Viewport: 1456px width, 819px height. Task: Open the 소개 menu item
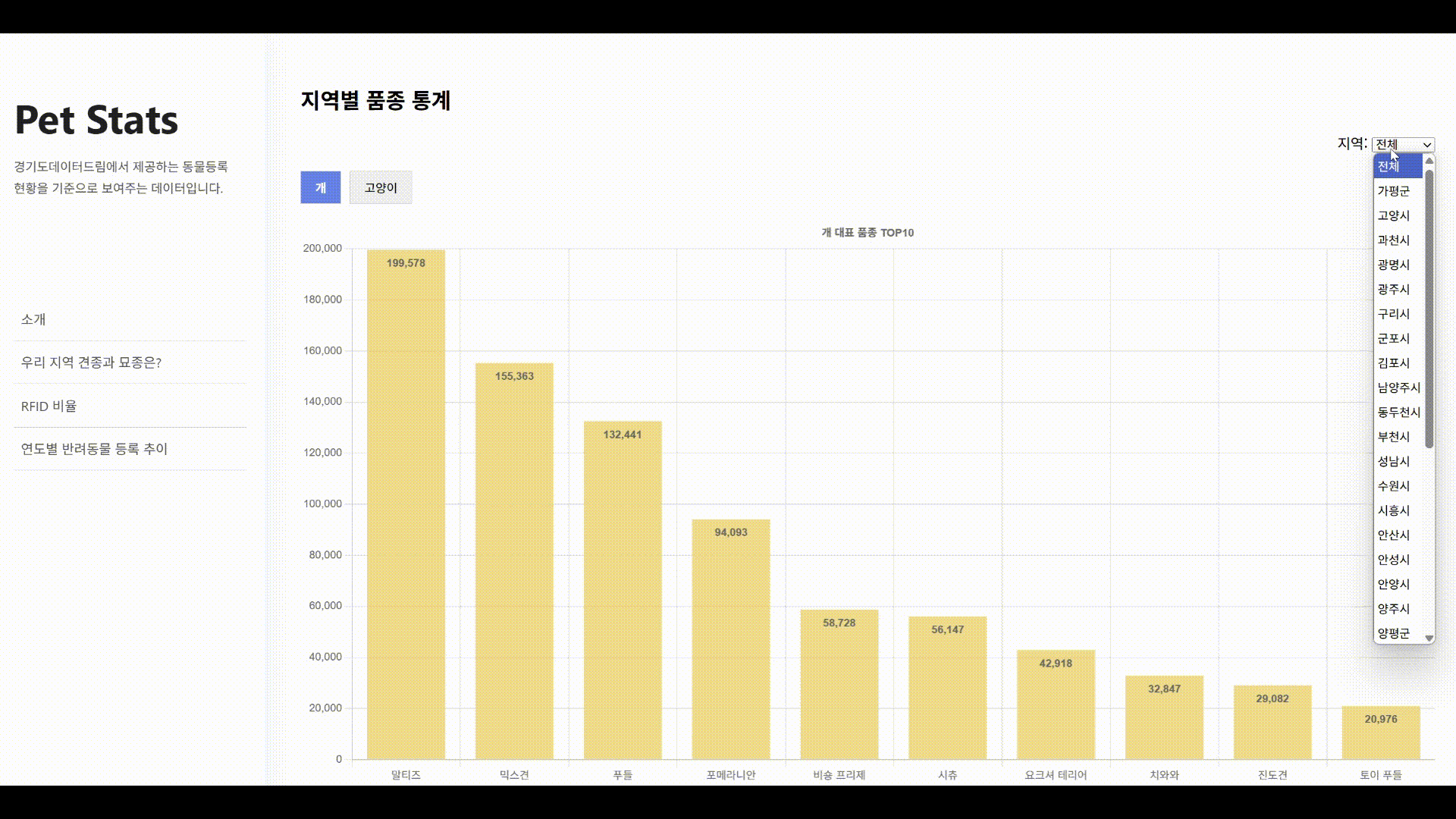[33, 319]
